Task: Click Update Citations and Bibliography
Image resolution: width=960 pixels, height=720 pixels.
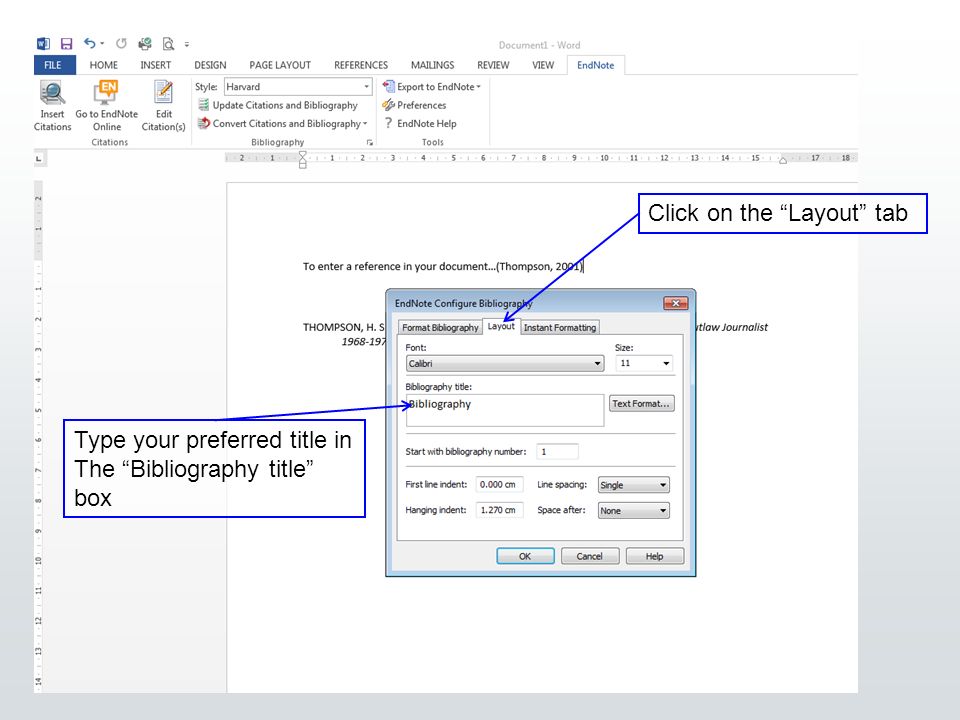Action: coord(278,105)
